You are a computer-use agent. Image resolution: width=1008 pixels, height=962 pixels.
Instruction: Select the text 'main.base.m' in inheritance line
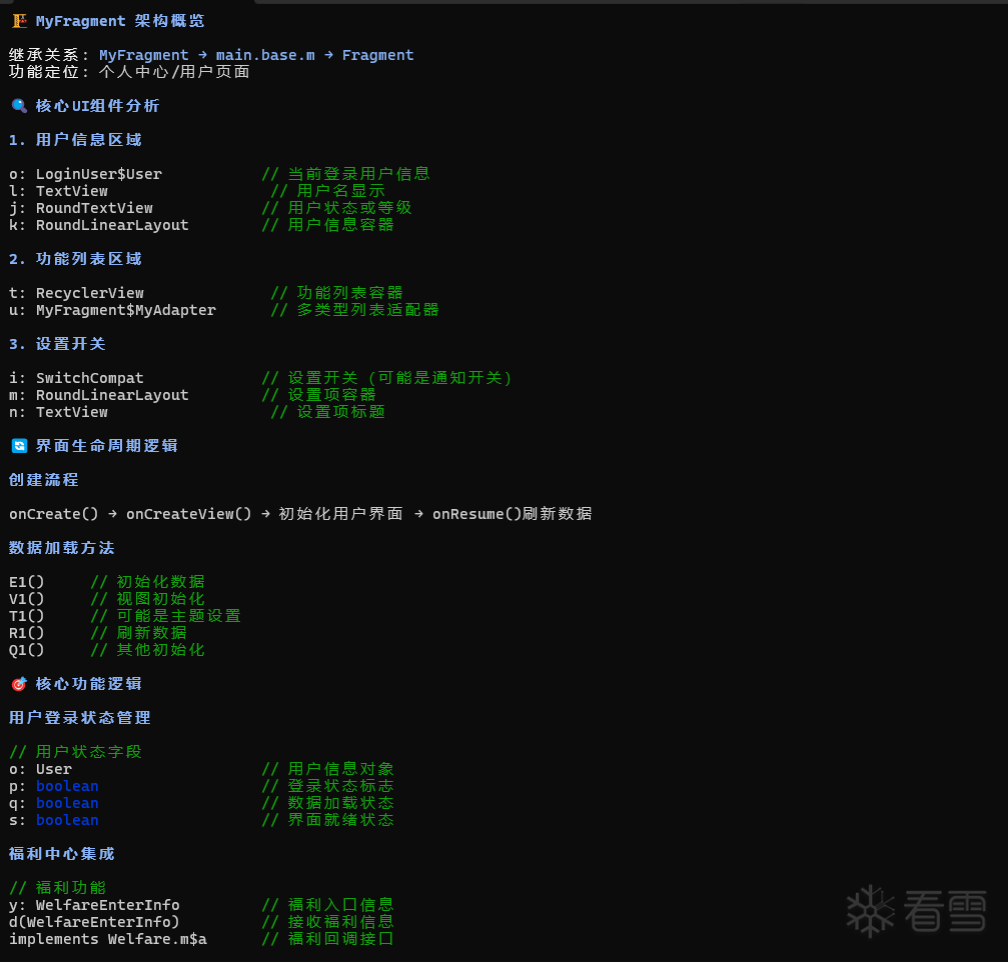point(265,55)
